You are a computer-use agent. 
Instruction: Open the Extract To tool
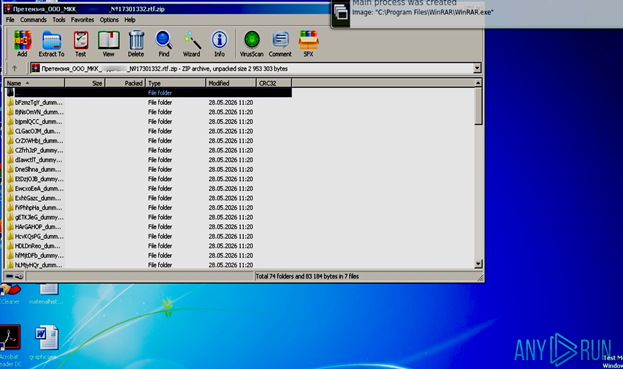pos(51,43)
